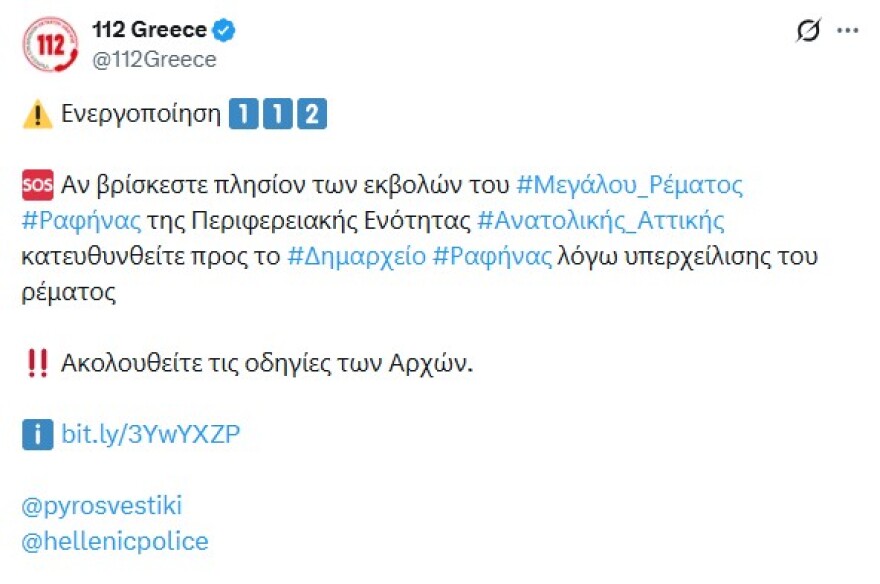Open the 112 Greece display name
This screenshot has height=584, width=880.
point(149,30)
